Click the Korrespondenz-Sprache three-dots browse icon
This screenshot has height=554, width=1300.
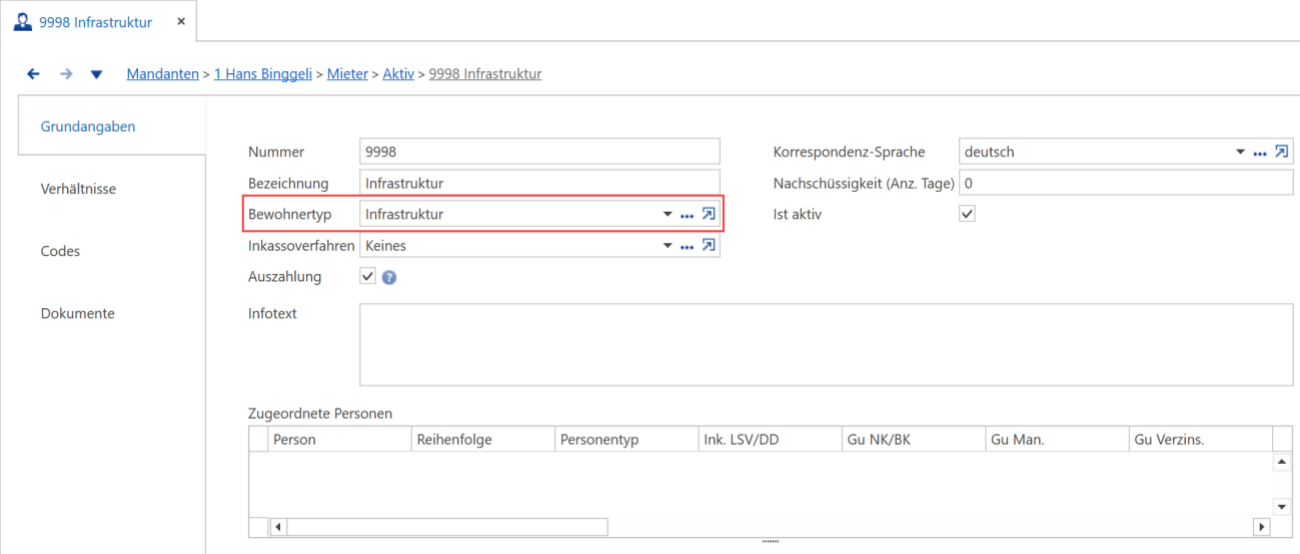coord(1260,153)
